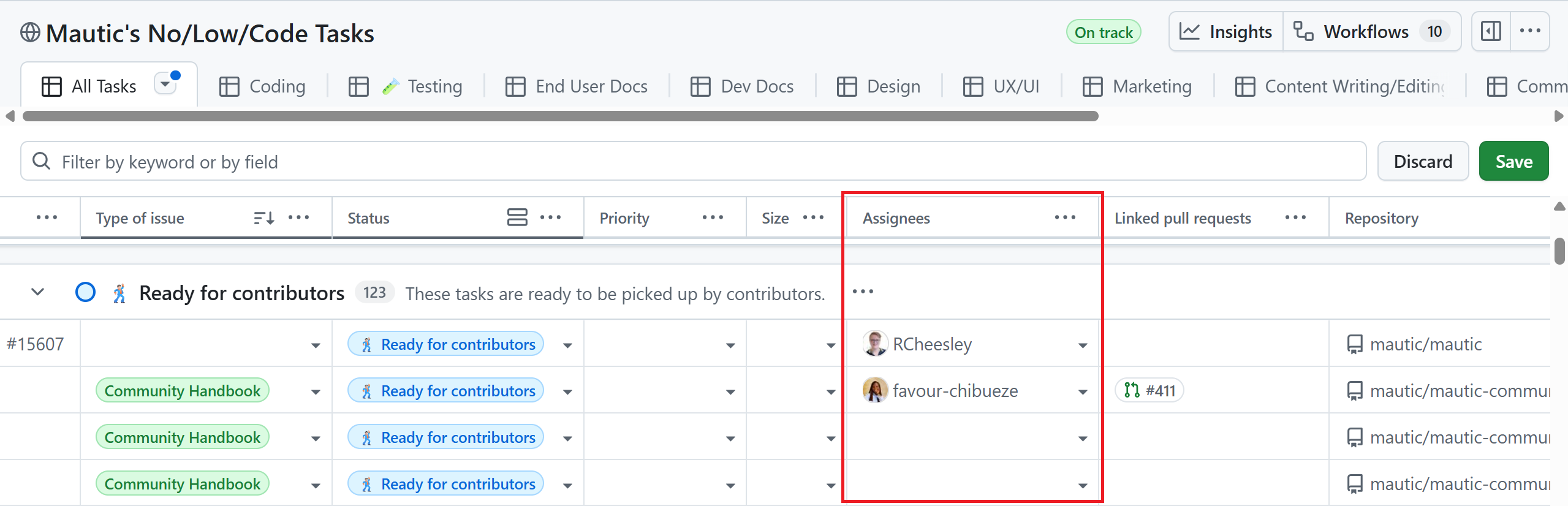The width and height of the screenshot is (1568, 506).
Task: Click the RCheesley avatar
Action: [875, 344]
